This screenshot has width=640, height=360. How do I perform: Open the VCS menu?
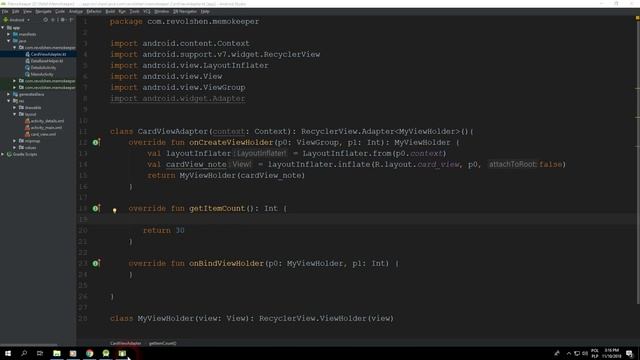point(147,11)
